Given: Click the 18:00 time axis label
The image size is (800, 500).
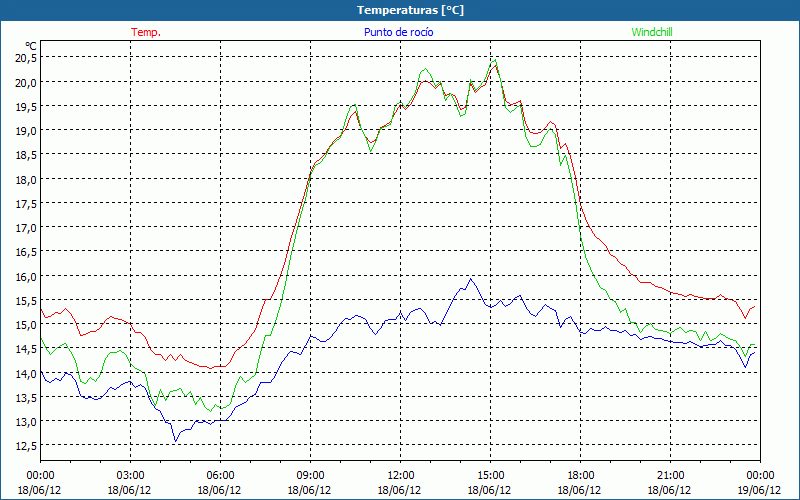Looking at the screenshot, I should (580, 476).
